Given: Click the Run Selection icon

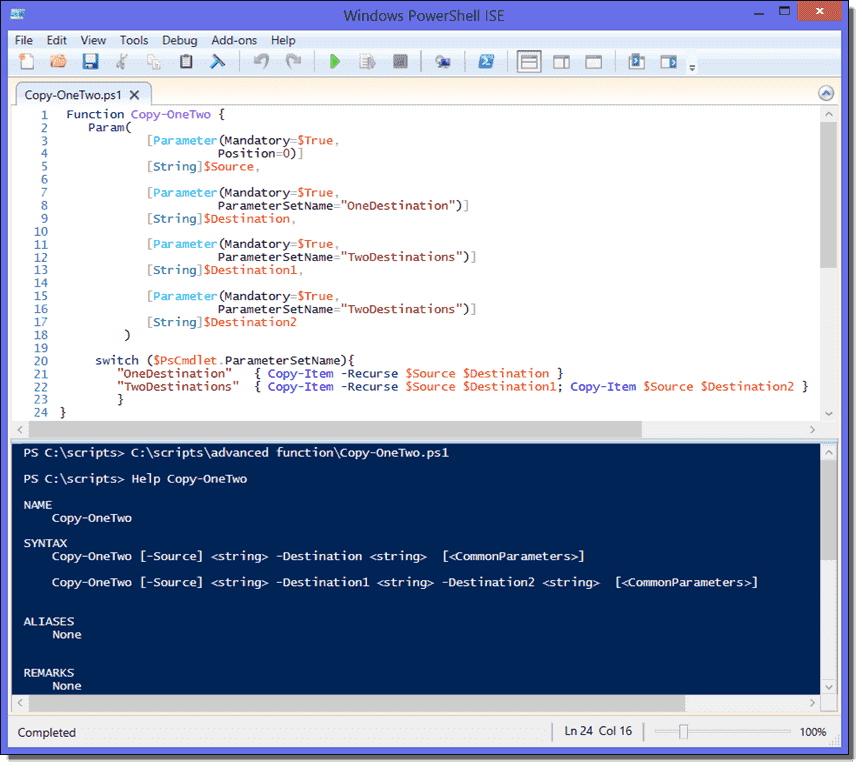Looking at the screenshot, I should coord(367,62).
